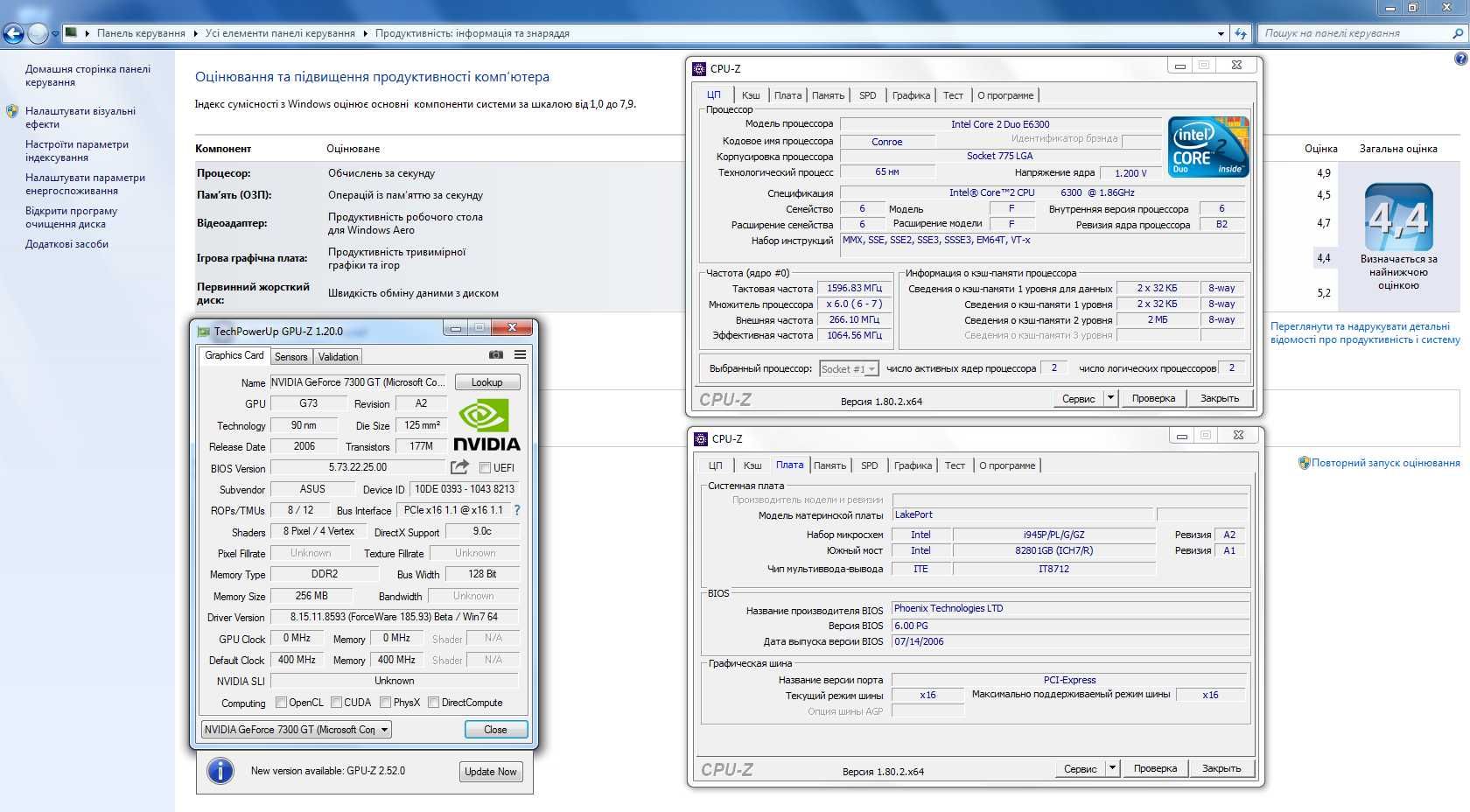Click Налаштувати параметри енергоспоживання link
The height and width of the screenshot is (812, 1470).
click(85, 184)
